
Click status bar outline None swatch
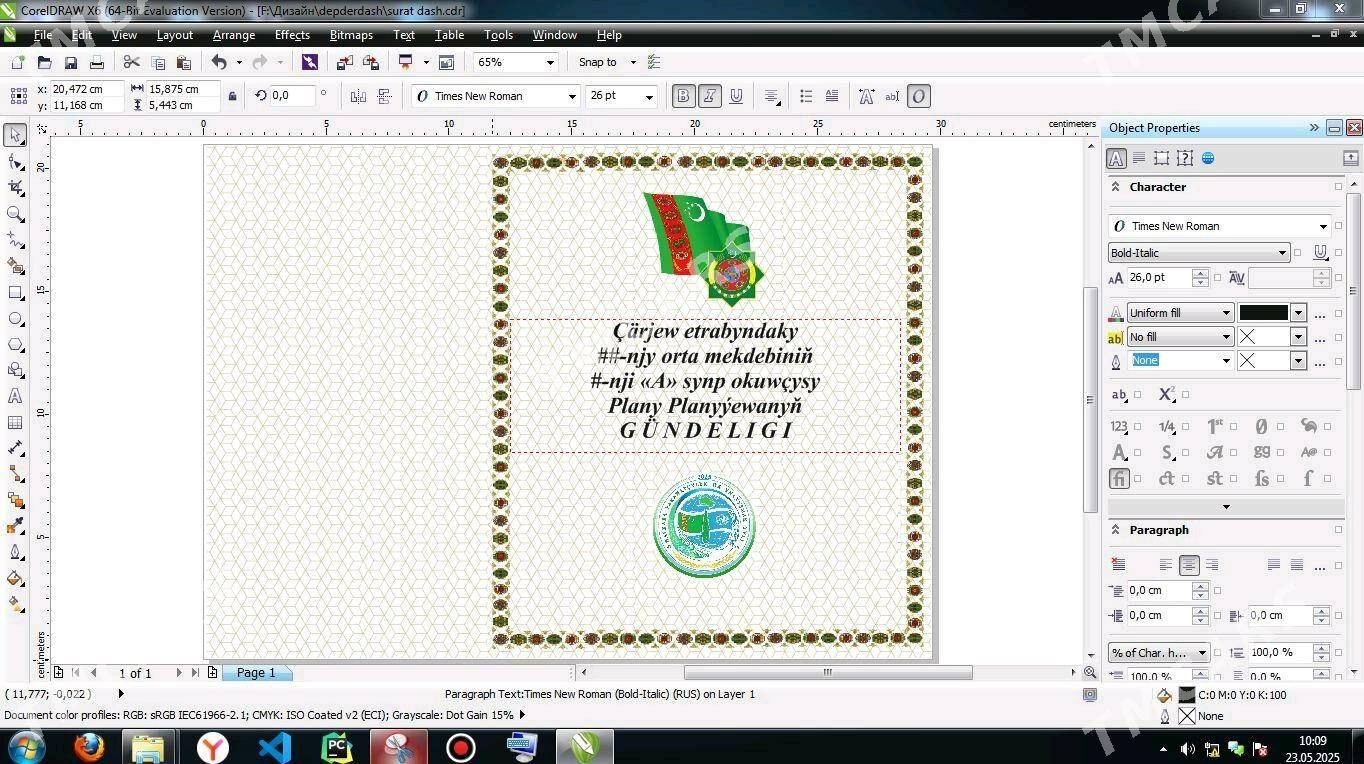1187,716
